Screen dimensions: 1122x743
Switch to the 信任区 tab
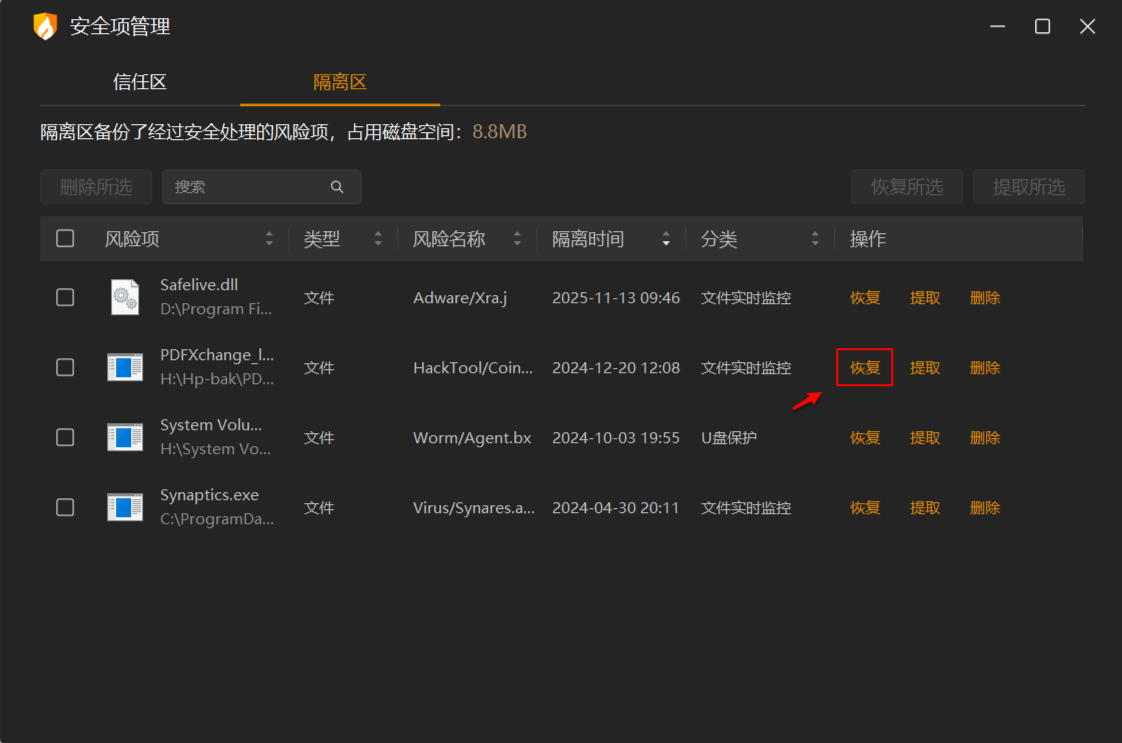pyautogui.click(x=140, y=82)
